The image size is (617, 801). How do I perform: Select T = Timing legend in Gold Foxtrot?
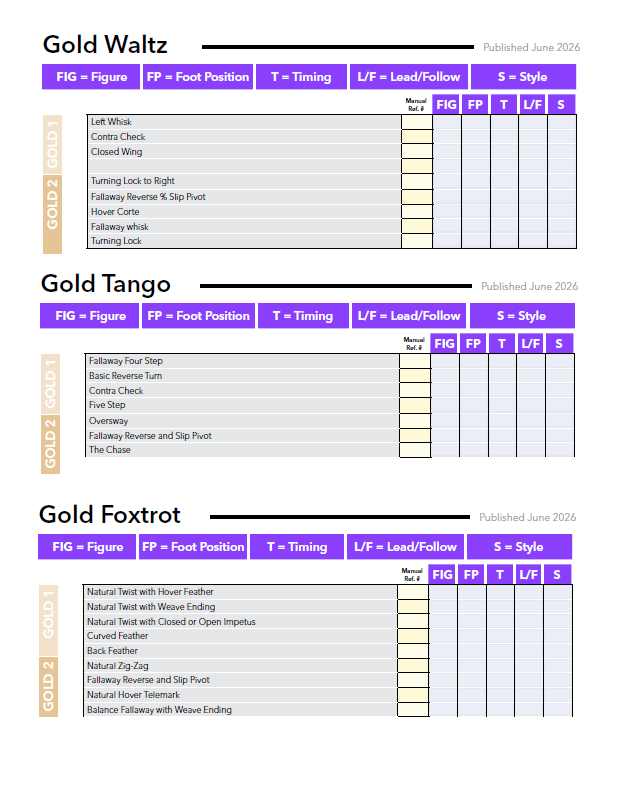297,547
